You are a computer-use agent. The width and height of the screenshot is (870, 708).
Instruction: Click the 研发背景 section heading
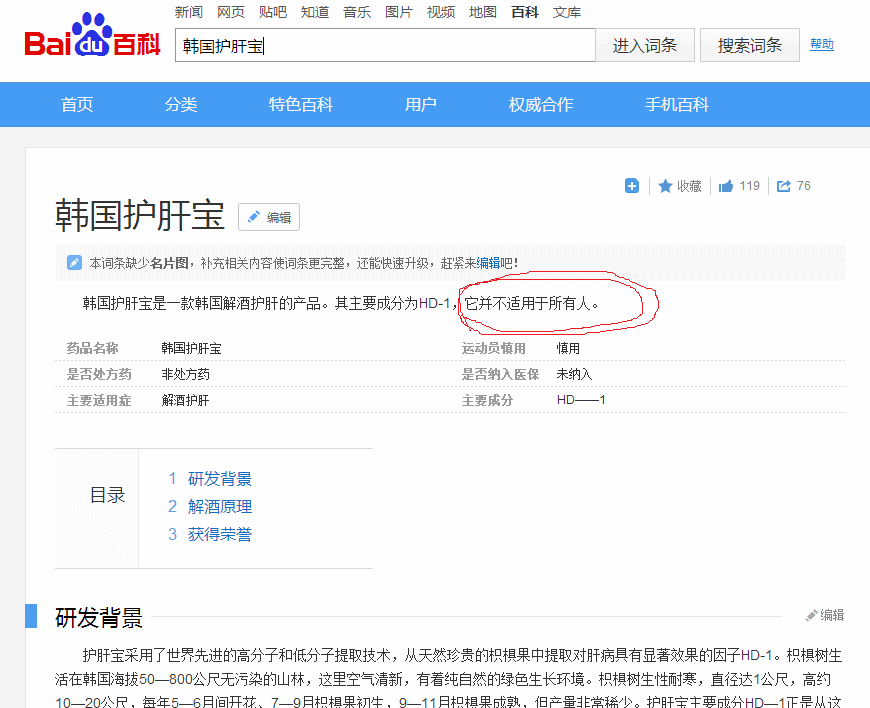pyautogui.click(x=99, y=617)
